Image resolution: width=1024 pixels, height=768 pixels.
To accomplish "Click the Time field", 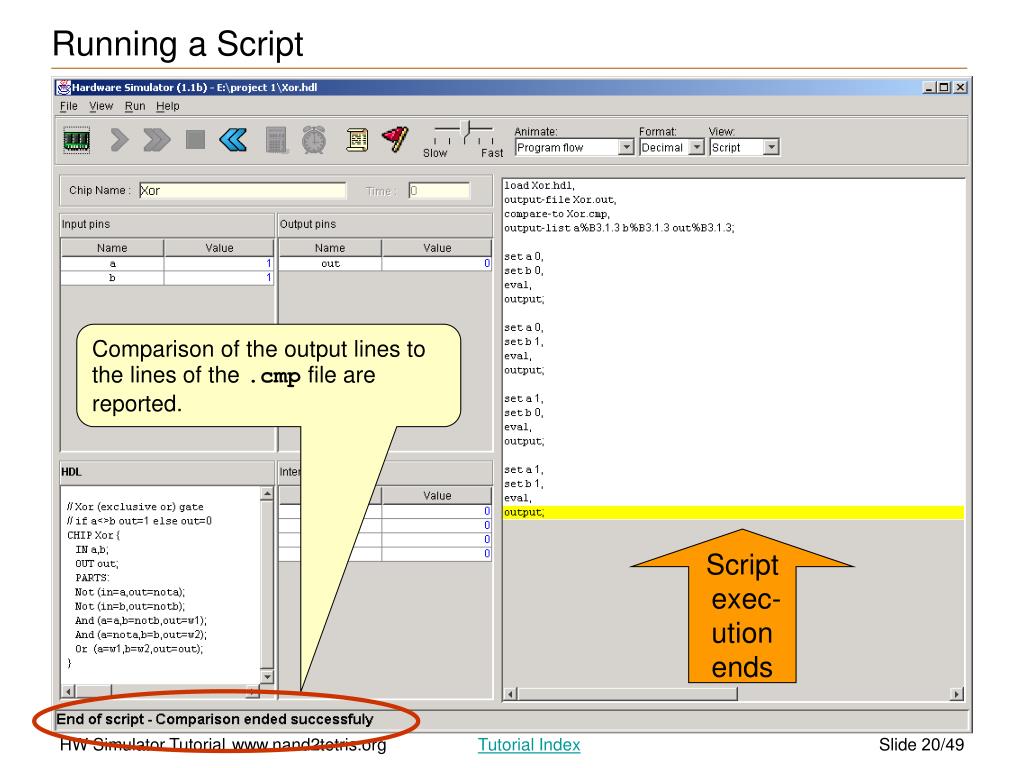I will 439,191.
